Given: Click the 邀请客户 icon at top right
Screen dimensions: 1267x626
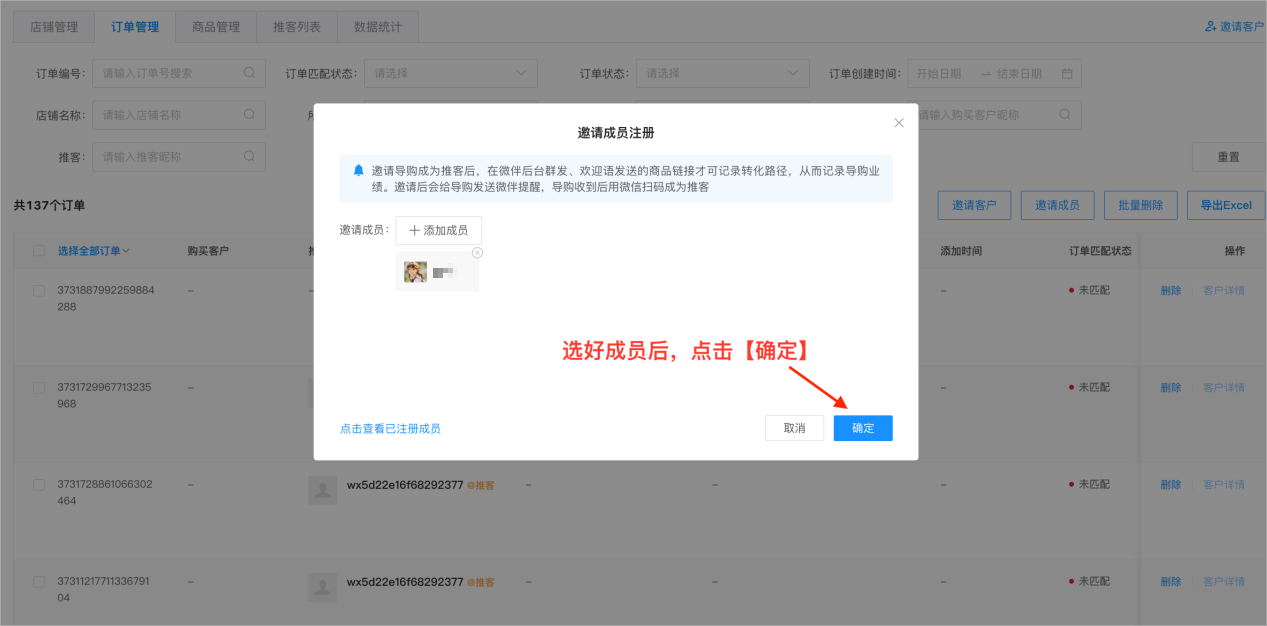Looking at the screenshot, I should click(x=1209, y=27).
